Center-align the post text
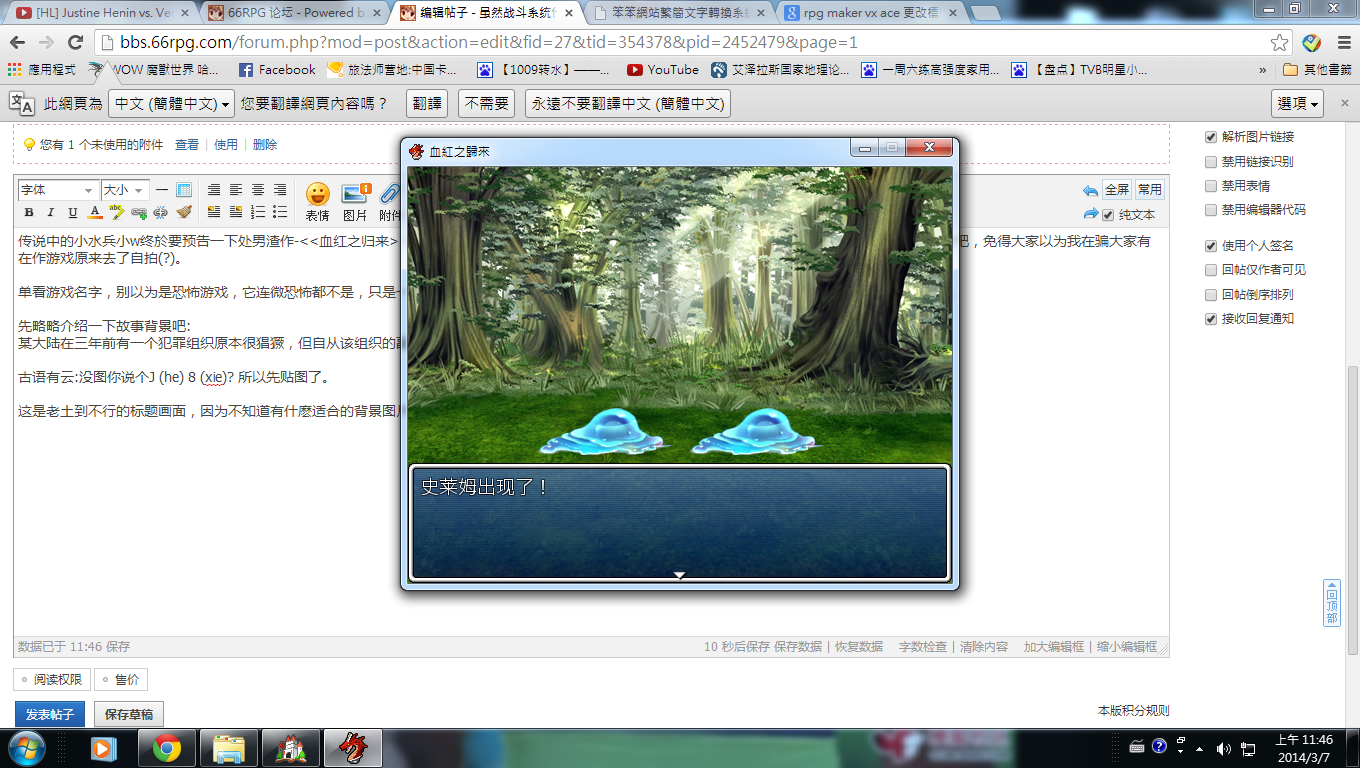Image resolution: width=1360 pixels, height=768 pixels. [x=258, y=190]
